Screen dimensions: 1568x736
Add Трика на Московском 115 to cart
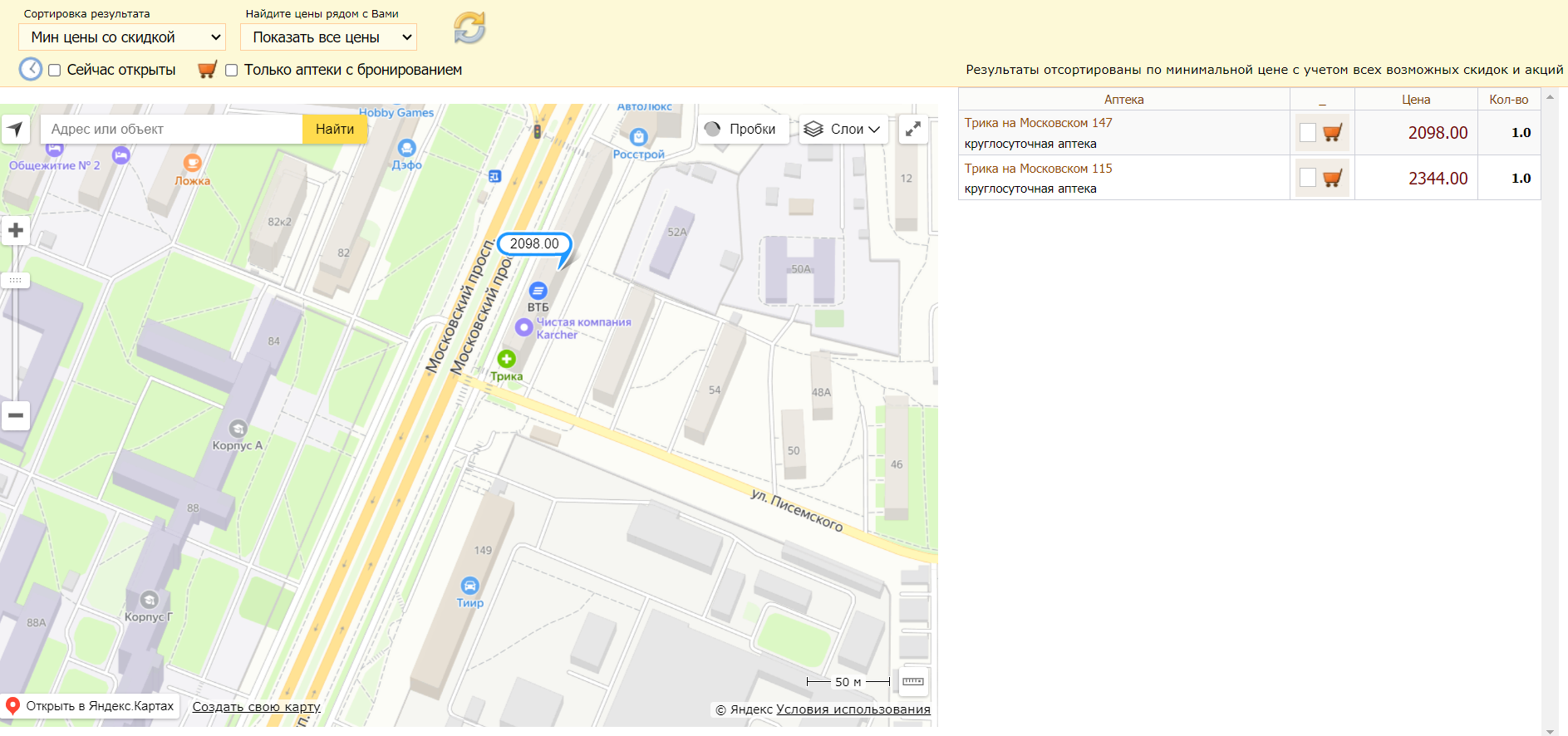pyautogui.click(x=1333, y=178)
